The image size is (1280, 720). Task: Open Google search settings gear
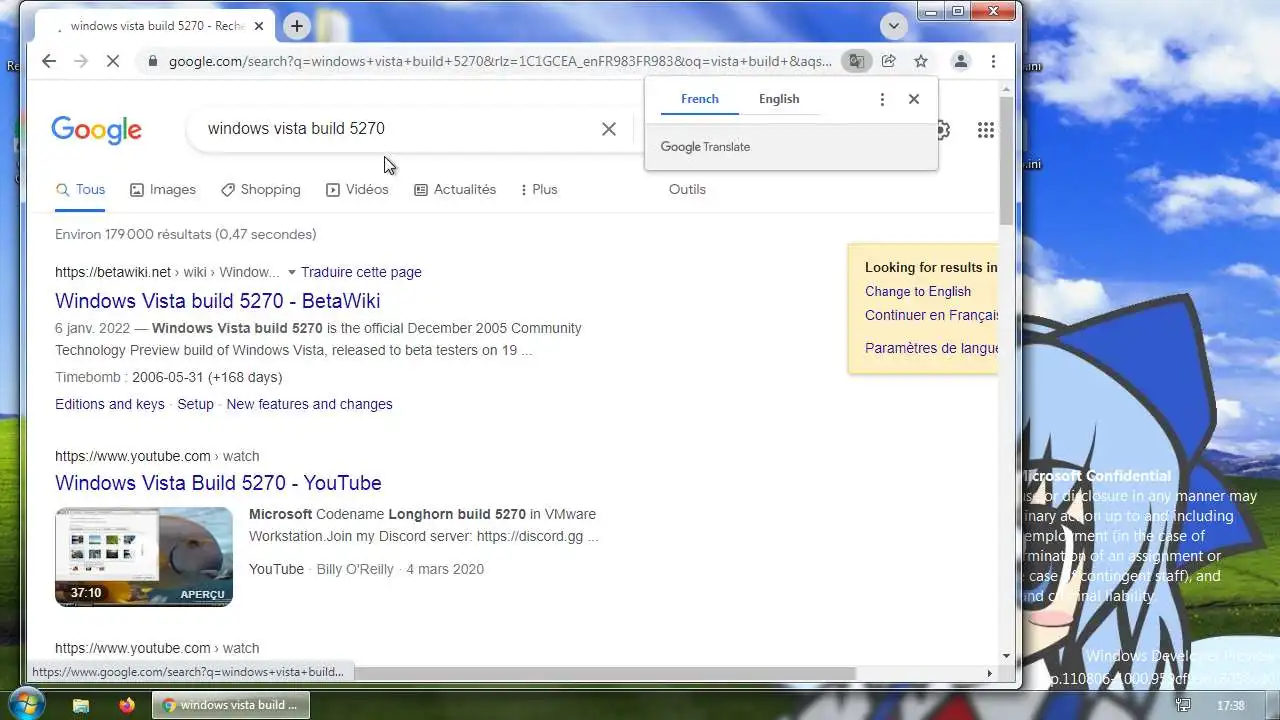pyautogui.click(x=942, y=130)
